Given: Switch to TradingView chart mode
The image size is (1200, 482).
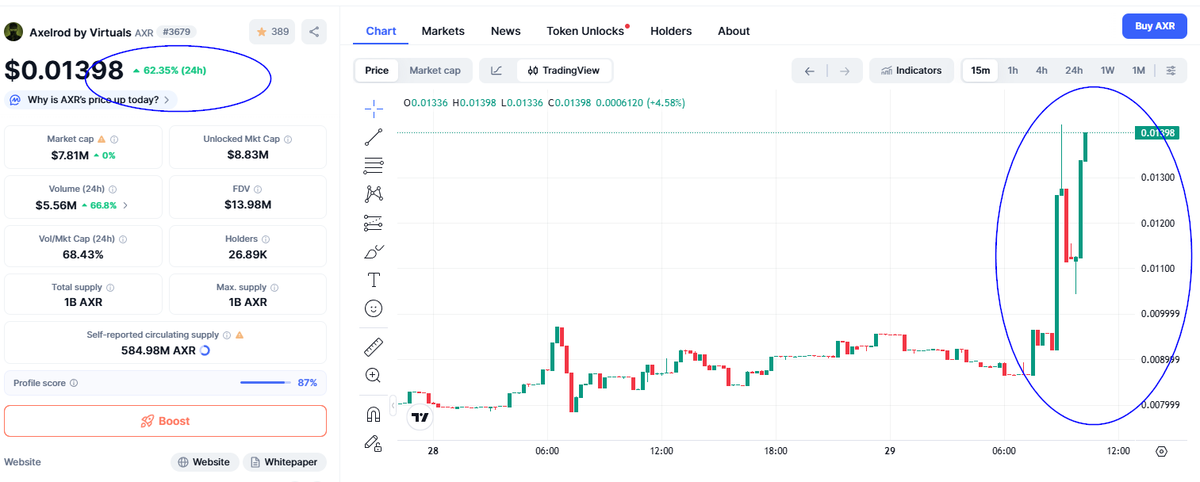Looking at the screenshot, I should point(563,71).
